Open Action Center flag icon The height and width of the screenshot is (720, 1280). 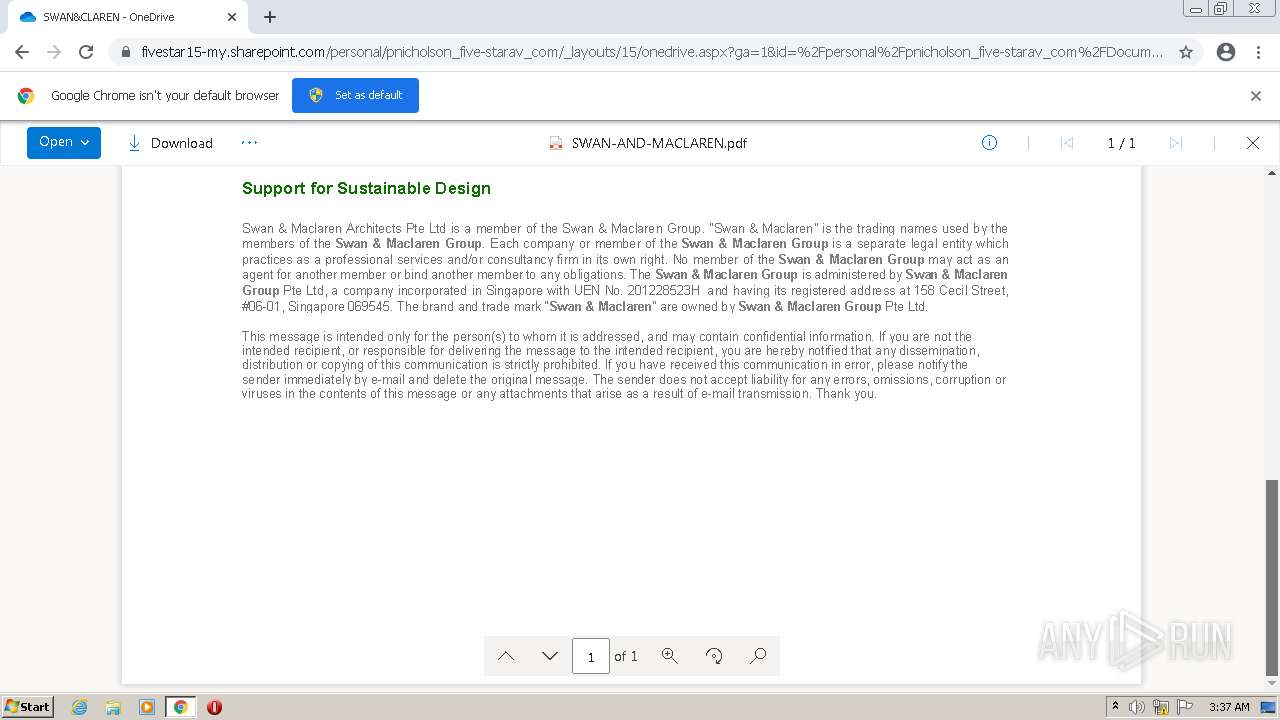(1186, 707)
